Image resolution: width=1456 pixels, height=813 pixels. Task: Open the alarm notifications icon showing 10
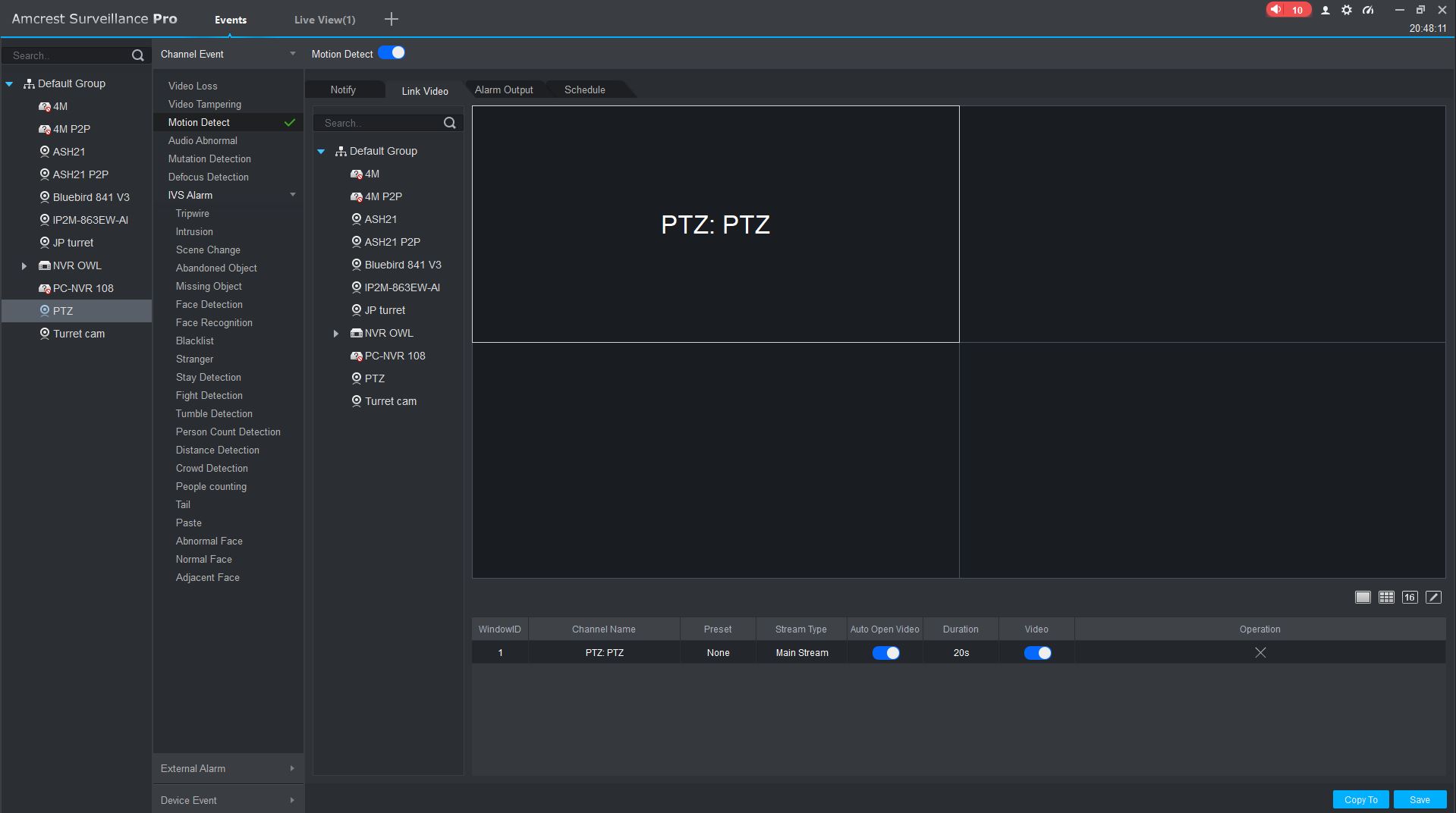pyautogui.click(x=1288, y=10)
